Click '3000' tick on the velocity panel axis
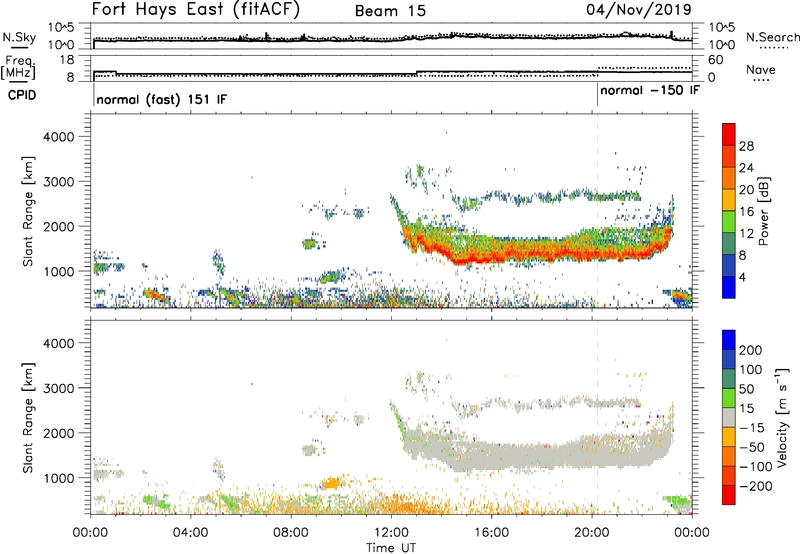 click(x=59, y=388)
